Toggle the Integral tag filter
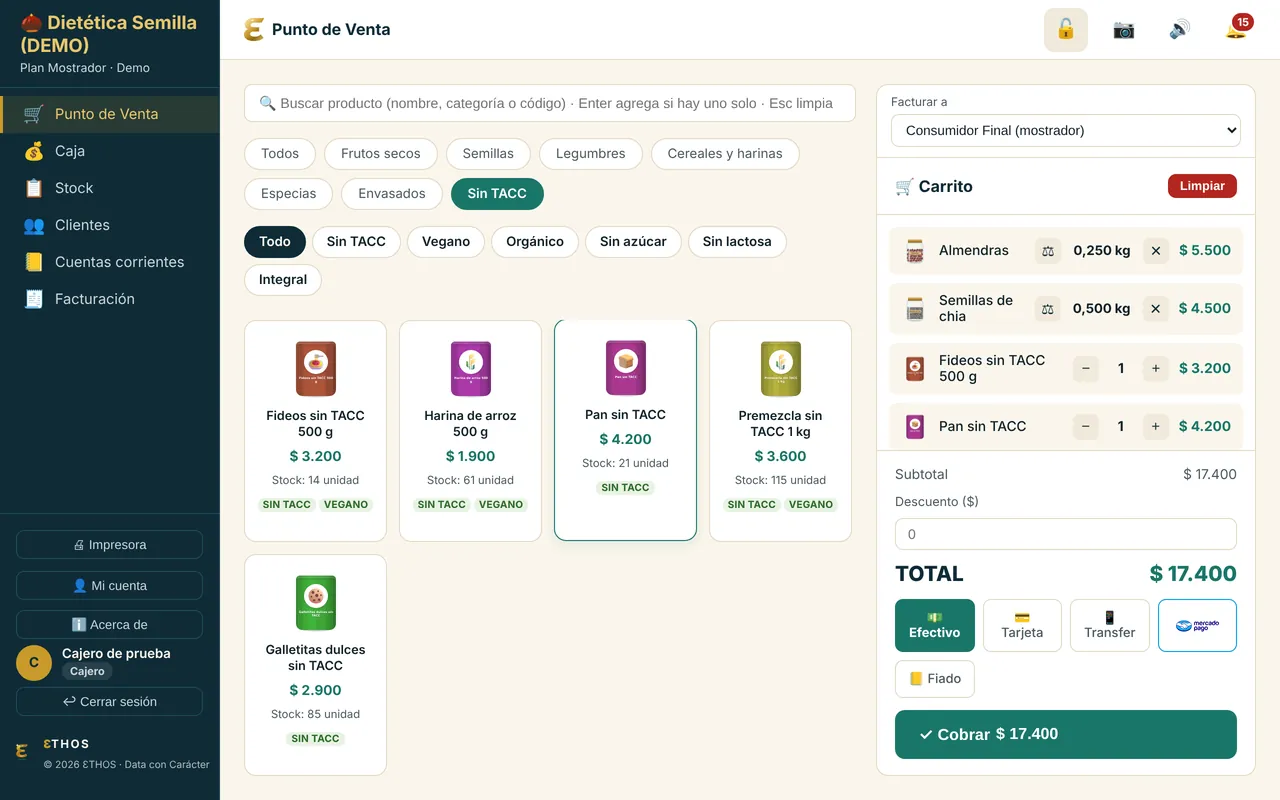Image resolution: width=1280 pixels, height=800 pixels. 283,280
